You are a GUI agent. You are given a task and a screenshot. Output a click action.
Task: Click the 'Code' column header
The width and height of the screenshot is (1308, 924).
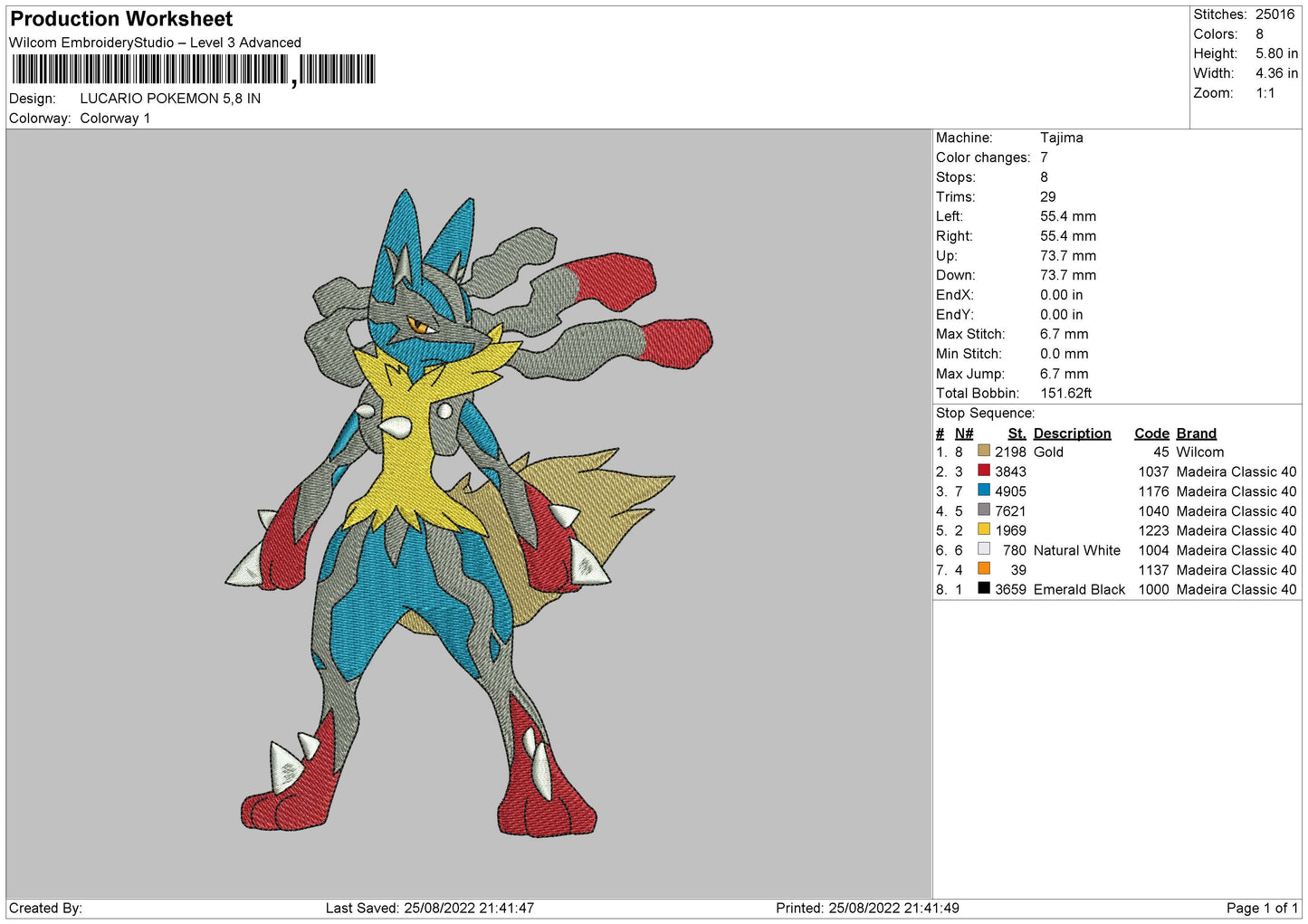click(1151, 433)
